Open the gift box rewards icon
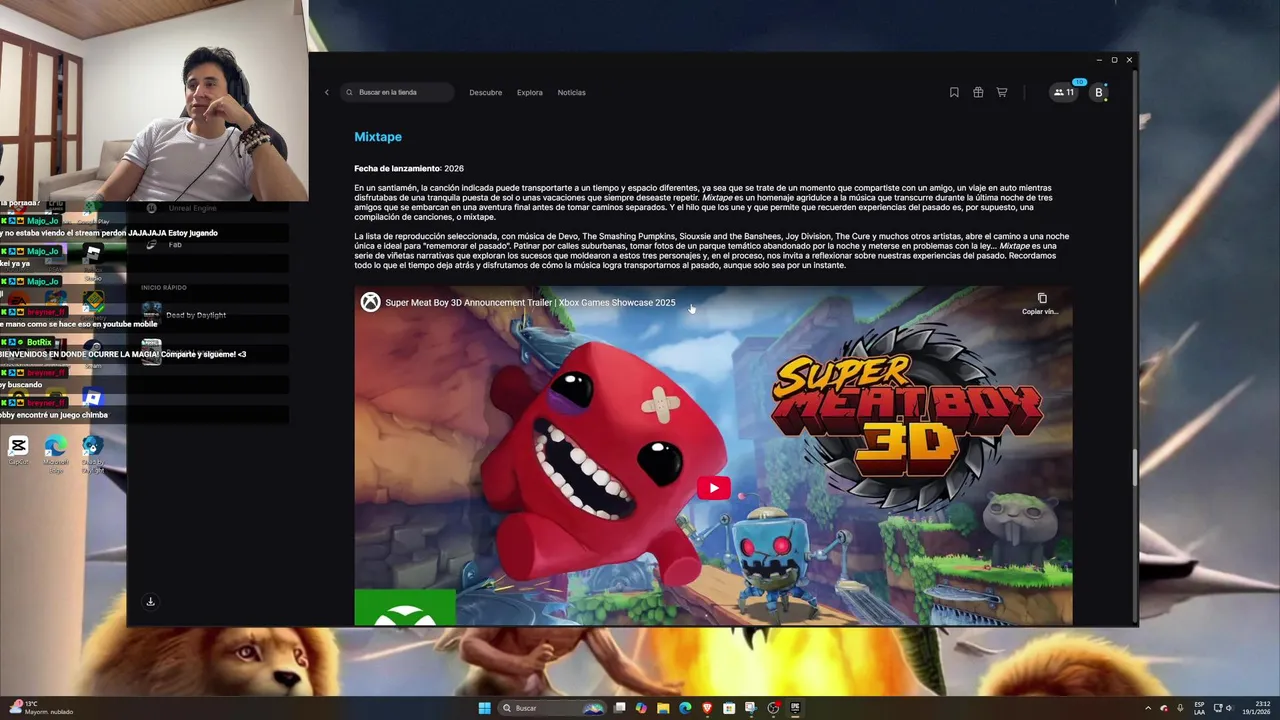Screen dimensions: 1280x720 [x=978, y=92]
